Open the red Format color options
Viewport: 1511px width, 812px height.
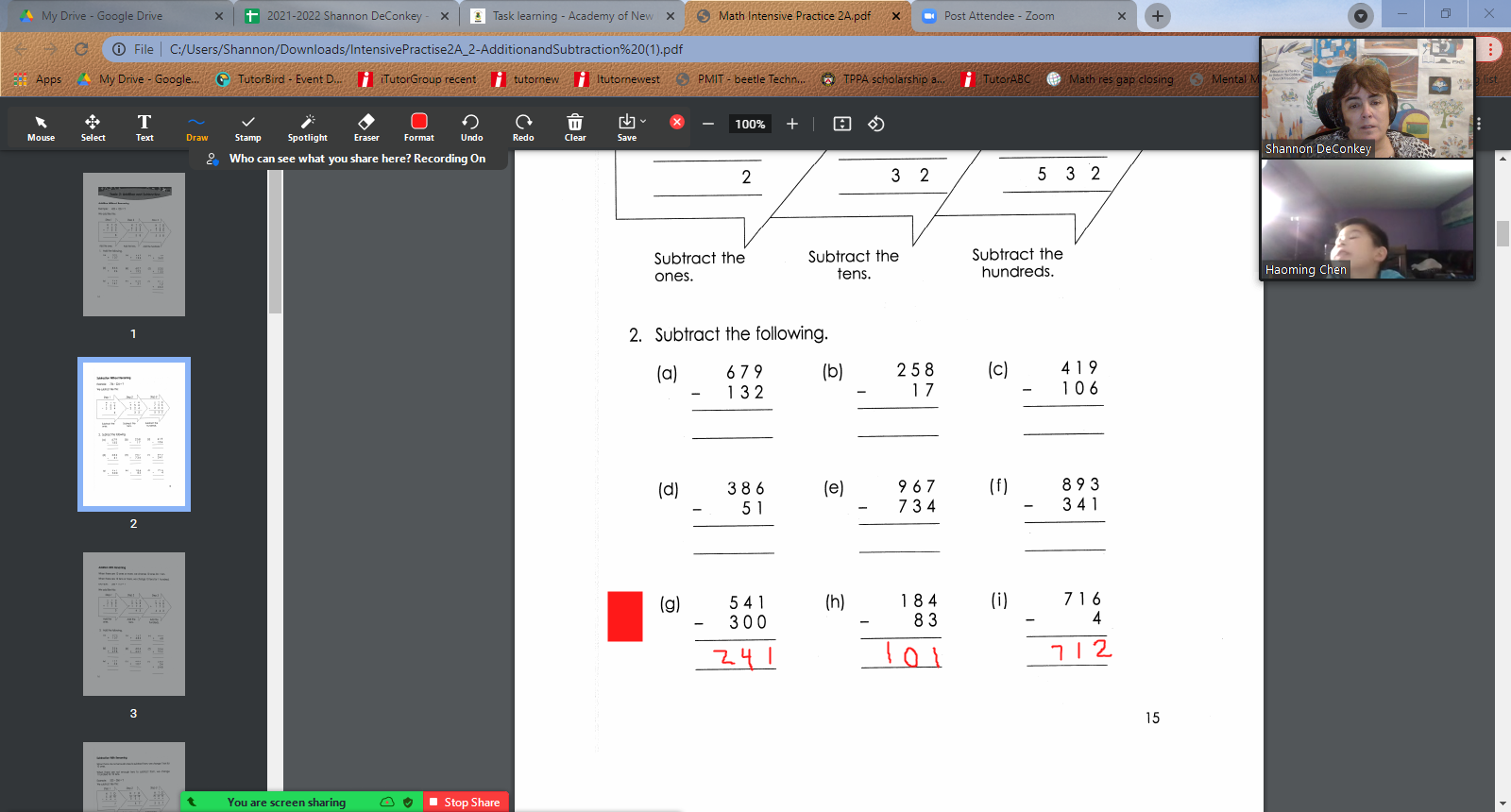pyautogui.click(x=419, y=127)
